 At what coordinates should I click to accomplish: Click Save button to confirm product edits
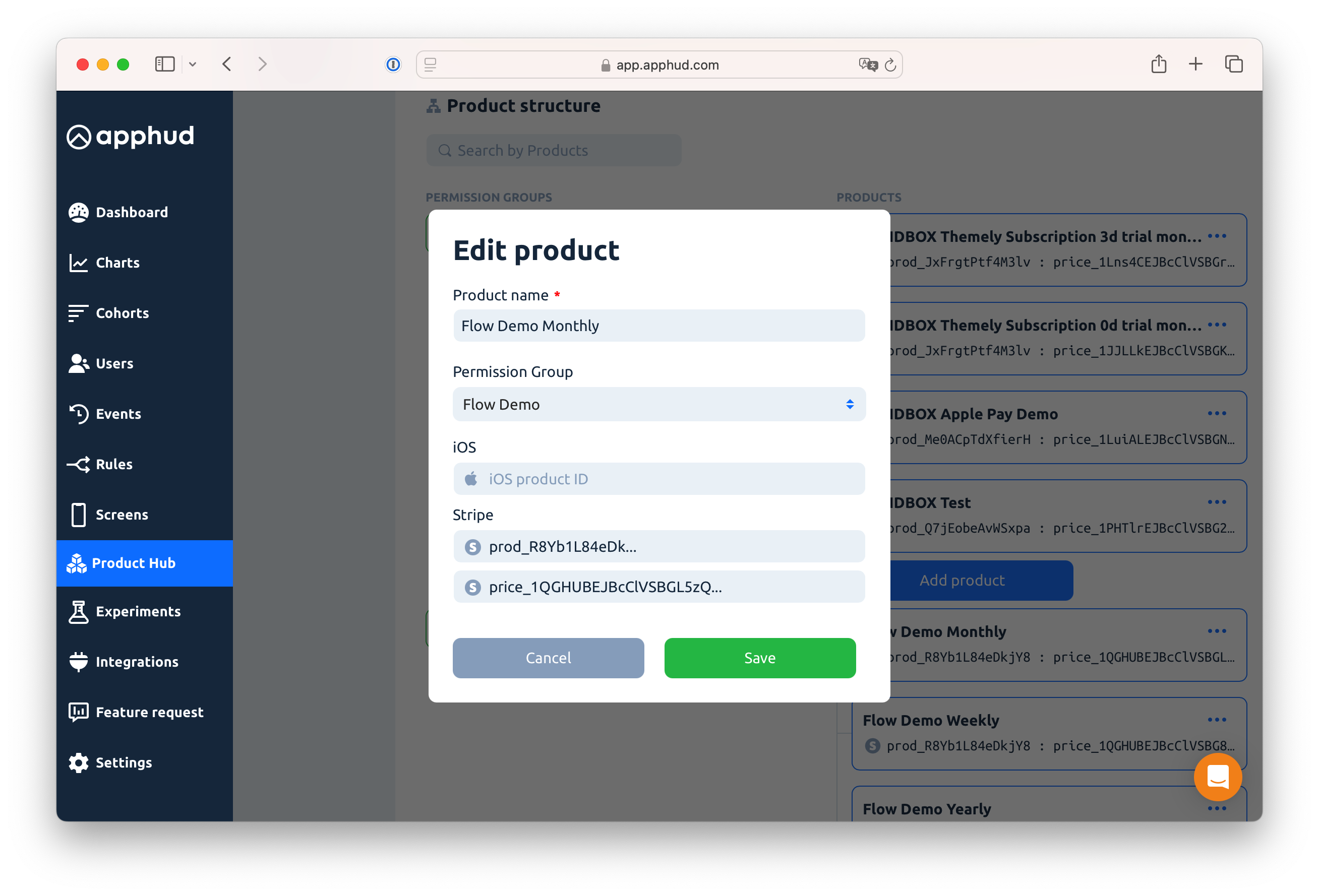[x=759, y=657]
